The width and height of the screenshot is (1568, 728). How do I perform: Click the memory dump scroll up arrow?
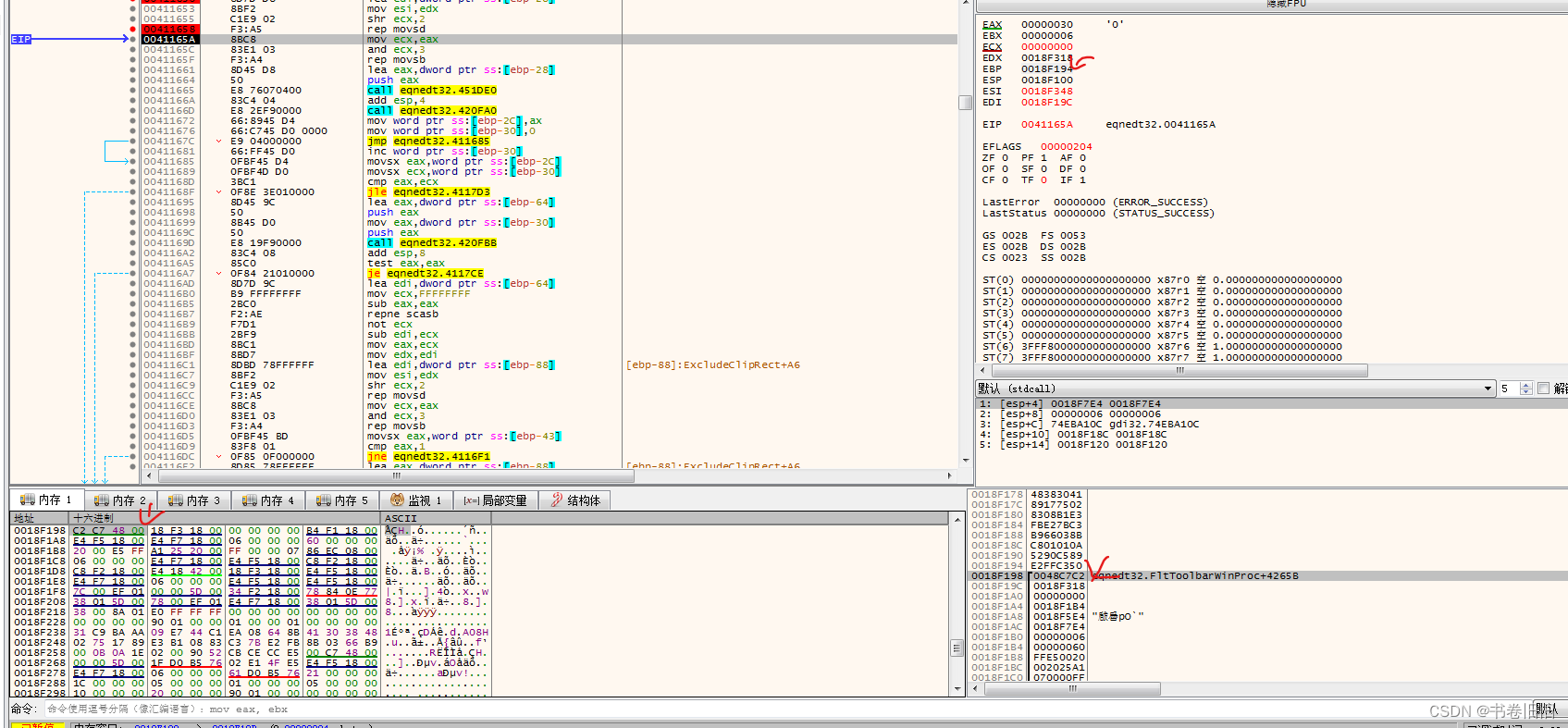click(x=957, y=520)
